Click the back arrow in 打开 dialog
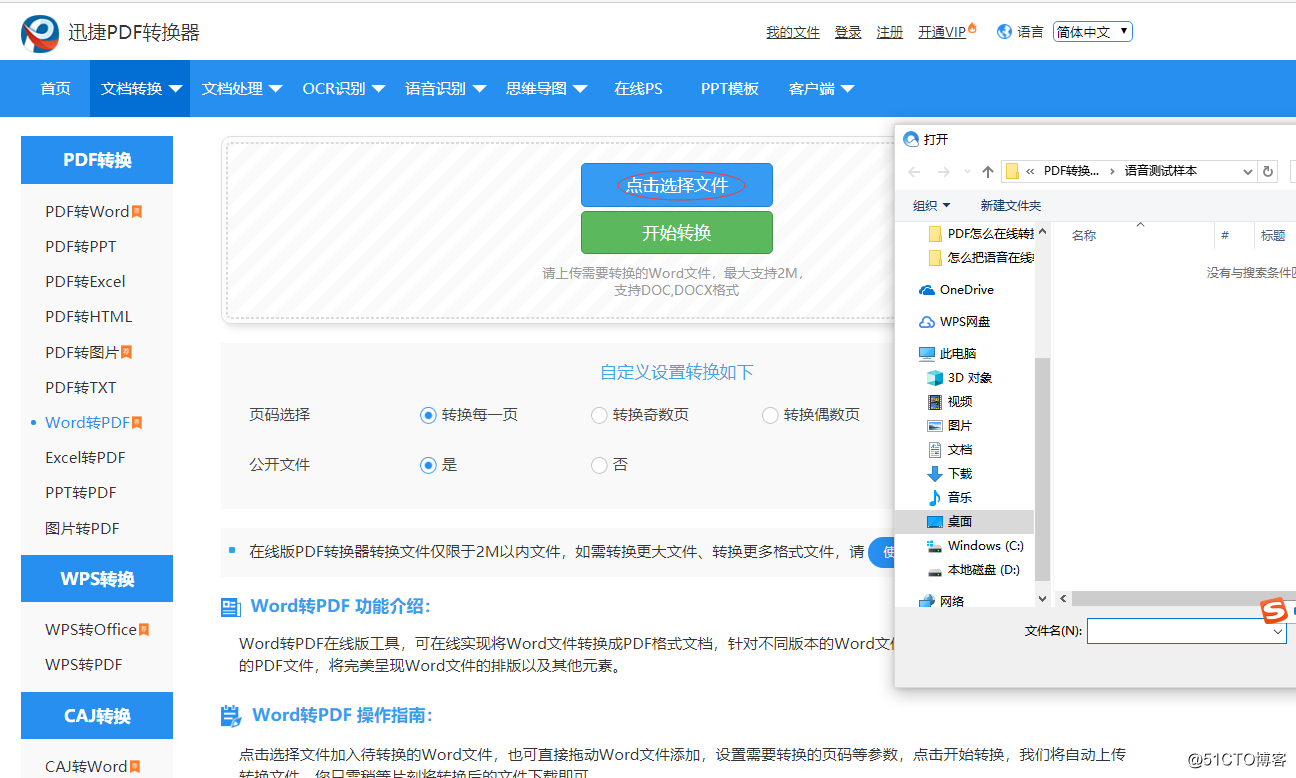This screenshot has width=1296, height=778. [914, 172]
